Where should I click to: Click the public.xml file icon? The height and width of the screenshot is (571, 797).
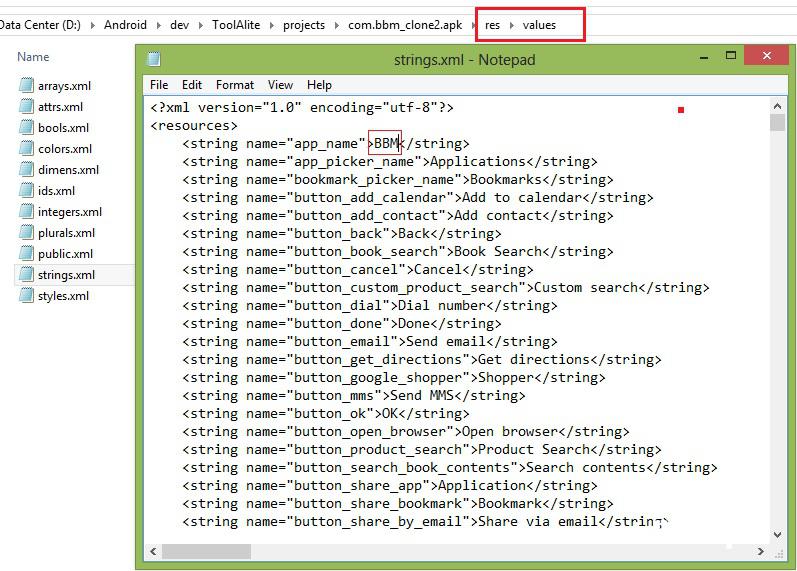point(26,253)
